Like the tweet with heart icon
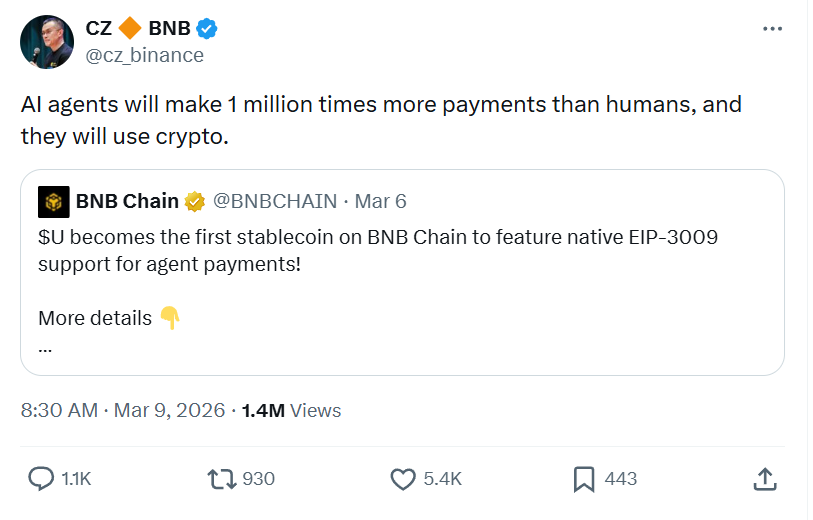Image resolution: width=813 pixels, height=520 pixels. click(x=402, y=479)
